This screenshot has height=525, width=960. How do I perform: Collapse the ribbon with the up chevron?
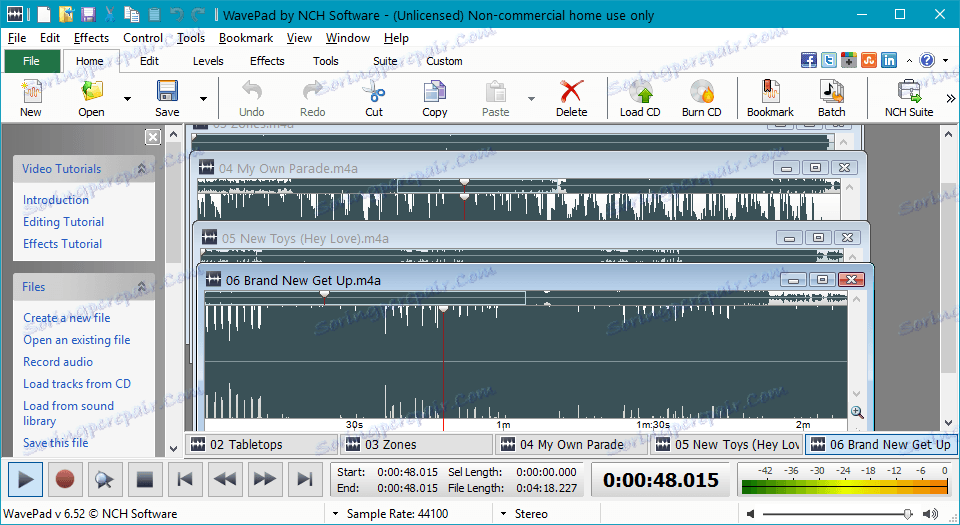[x=909, y=61]
